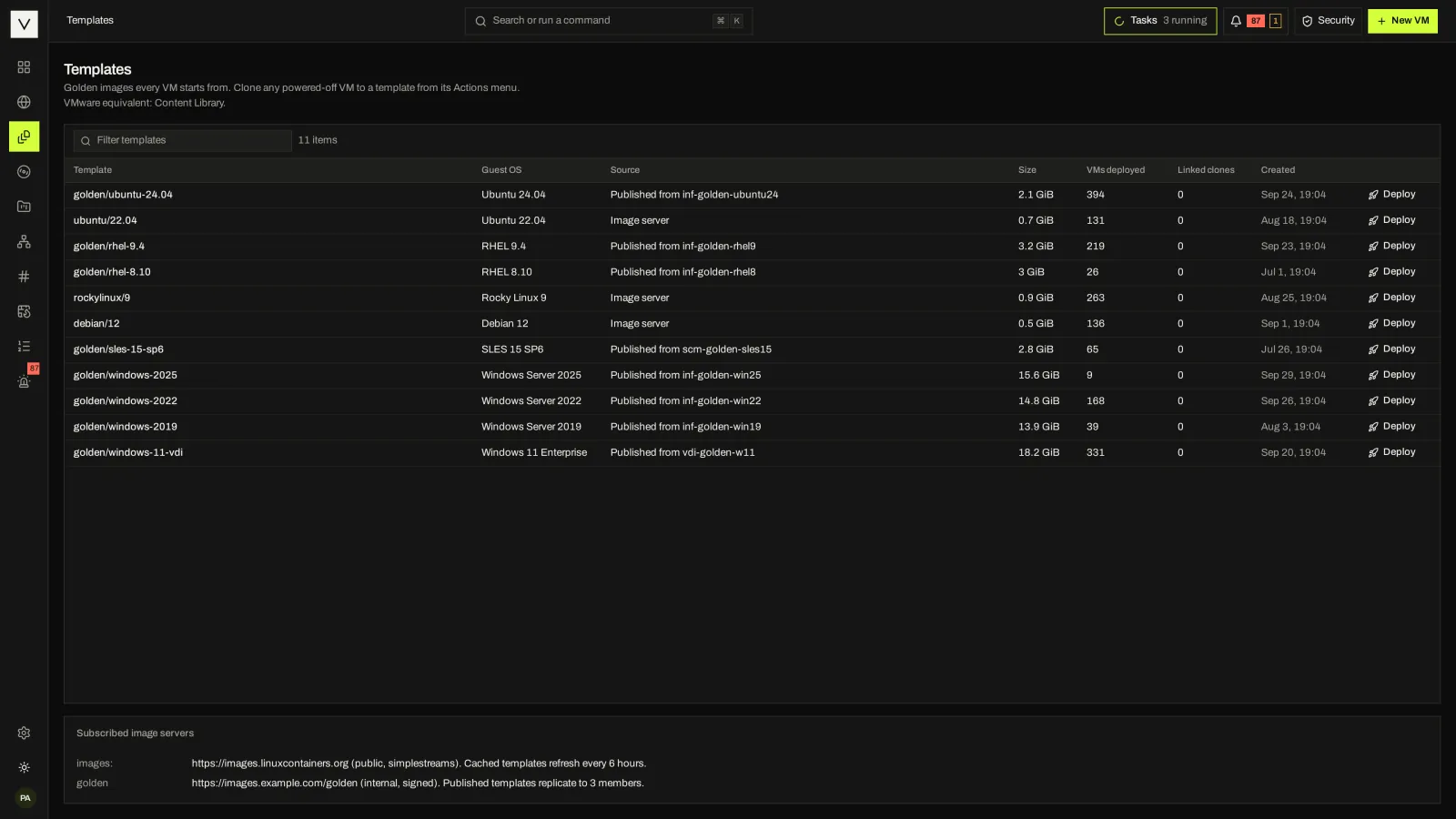Deploy the golden/windows-2025 template
Screen dimensions: 1456x819
pos(1392,375)
